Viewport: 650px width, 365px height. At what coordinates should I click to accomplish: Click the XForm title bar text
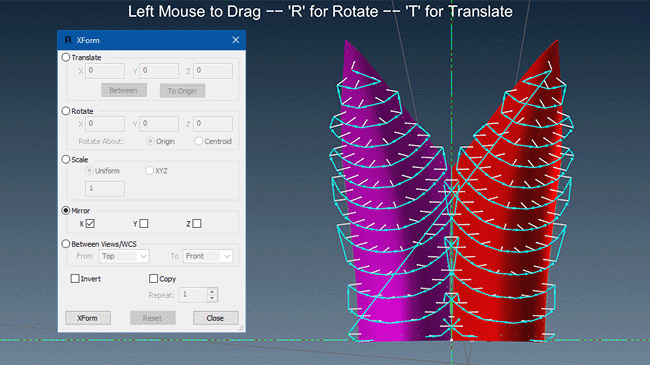point(88,40)
